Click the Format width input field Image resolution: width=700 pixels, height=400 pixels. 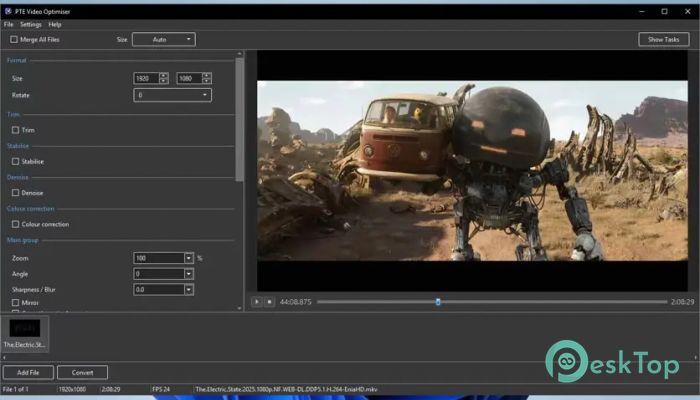[146, 79]
